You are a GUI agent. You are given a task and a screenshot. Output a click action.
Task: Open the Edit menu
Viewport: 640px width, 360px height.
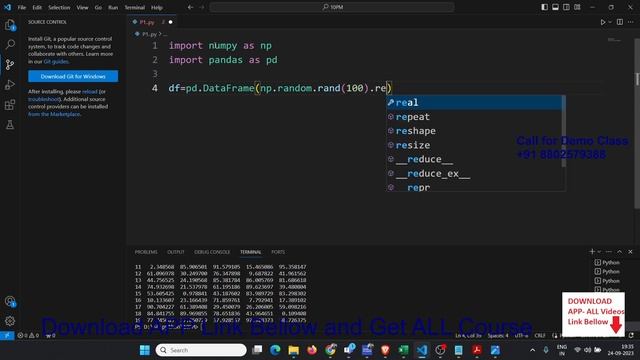[37, 7]
